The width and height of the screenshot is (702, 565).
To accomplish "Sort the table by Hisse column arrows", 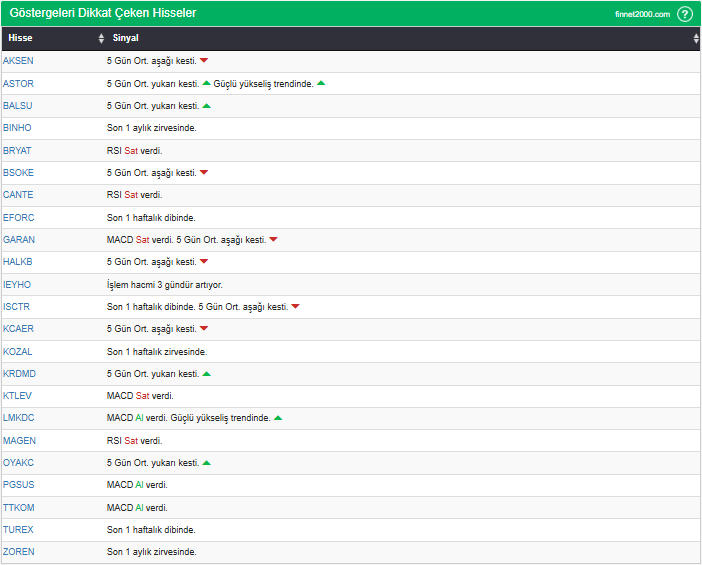I will pos(101,39).
